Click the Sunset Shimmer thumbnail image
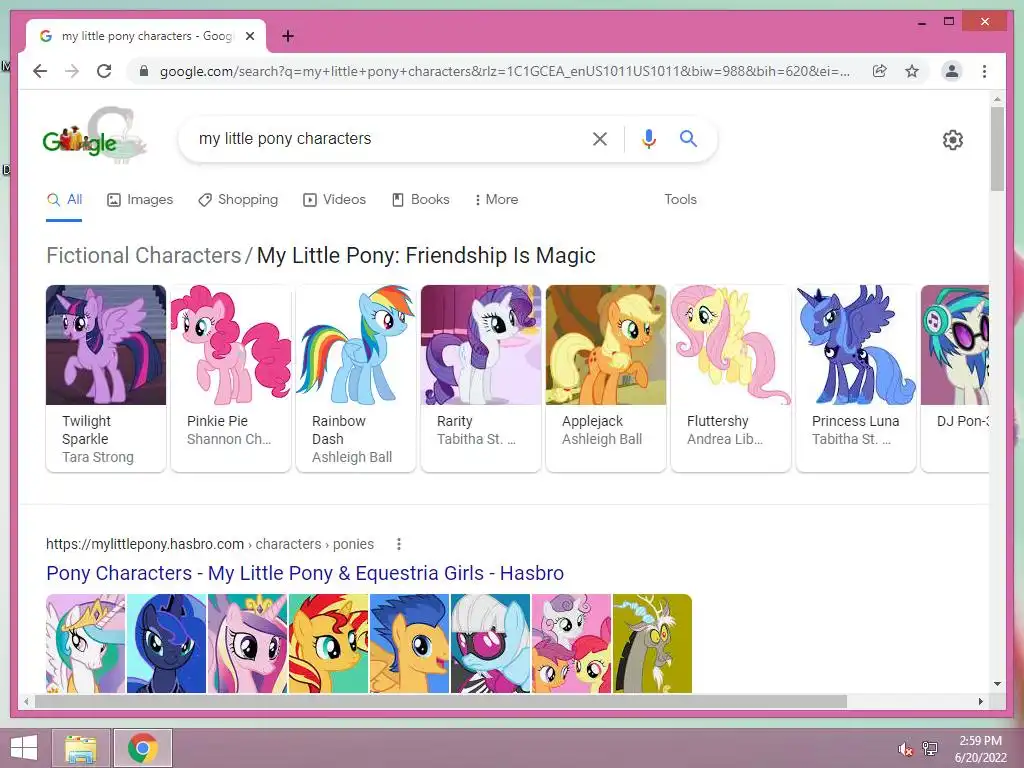This screenshot has width=1024, height=768. (328, 643)
